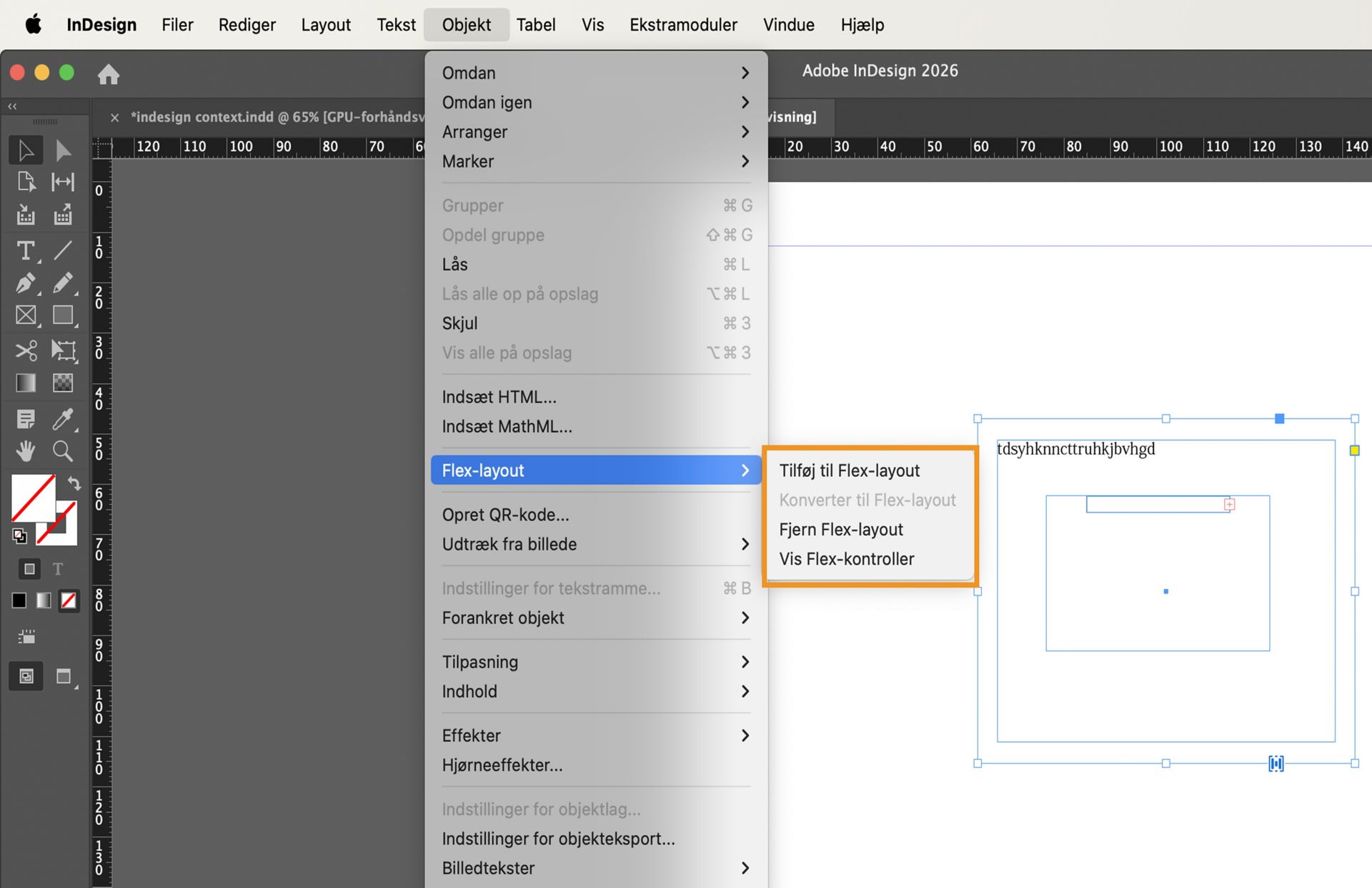Switch to the Vindue menu
The image size is (1372, 888).
[788, 24]
